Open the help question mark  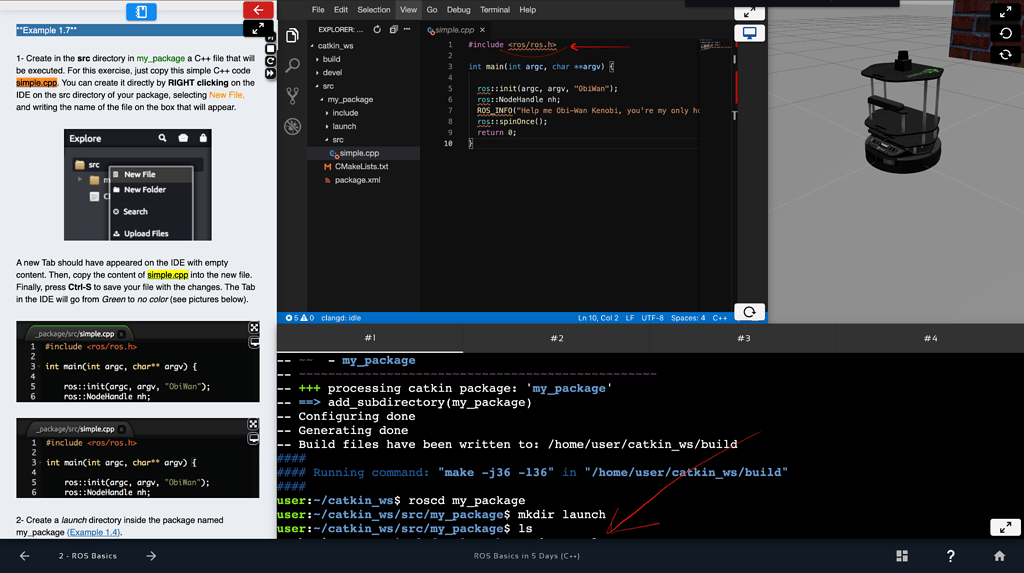[950, 556]
